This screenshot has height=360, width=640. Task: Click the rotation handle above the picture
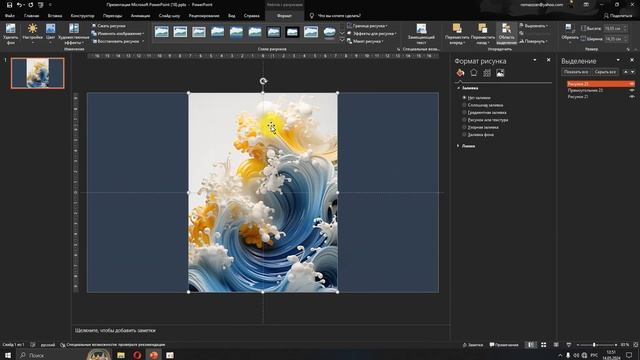pyautogui.click(x=263, y=81)
